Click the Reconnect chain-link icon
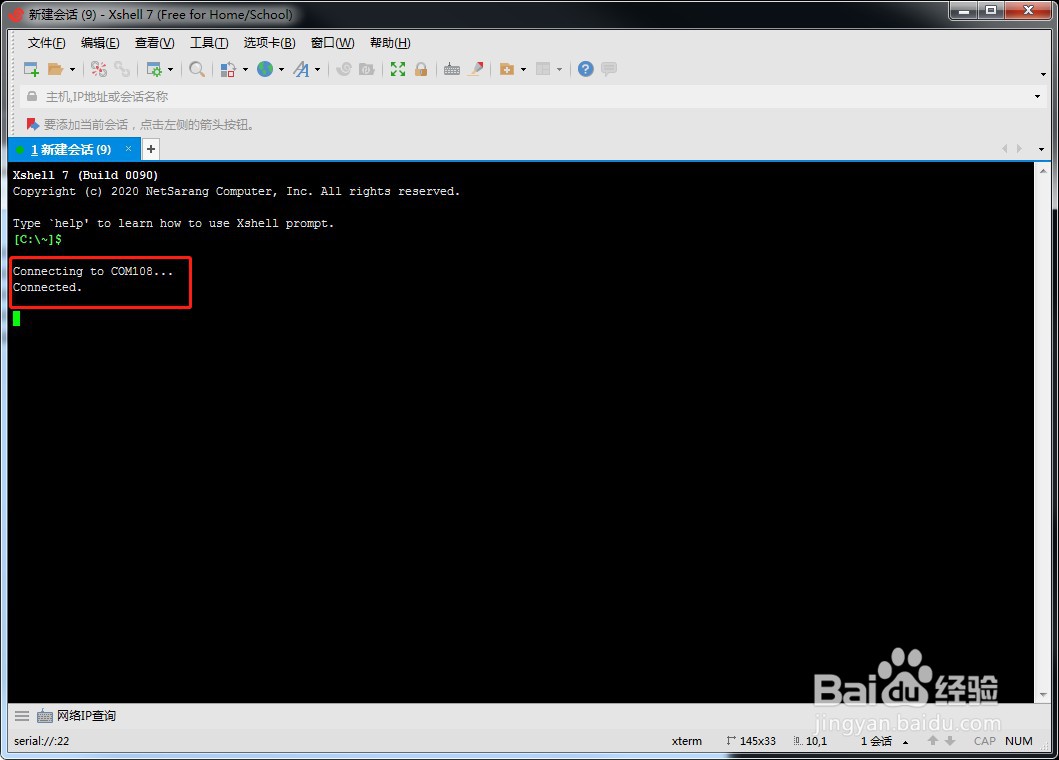Viewport: 1059px width, 760px height. tap(122, 69)
